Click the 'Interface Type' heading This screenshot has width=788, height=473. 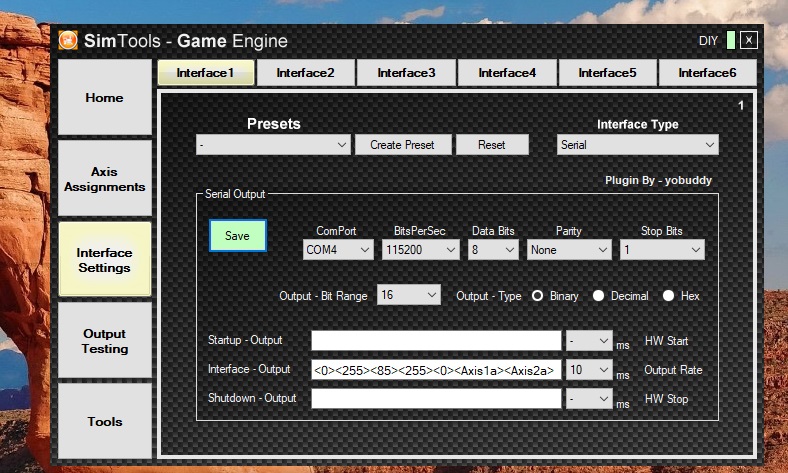pyautogui.click(x=637, y=124)
